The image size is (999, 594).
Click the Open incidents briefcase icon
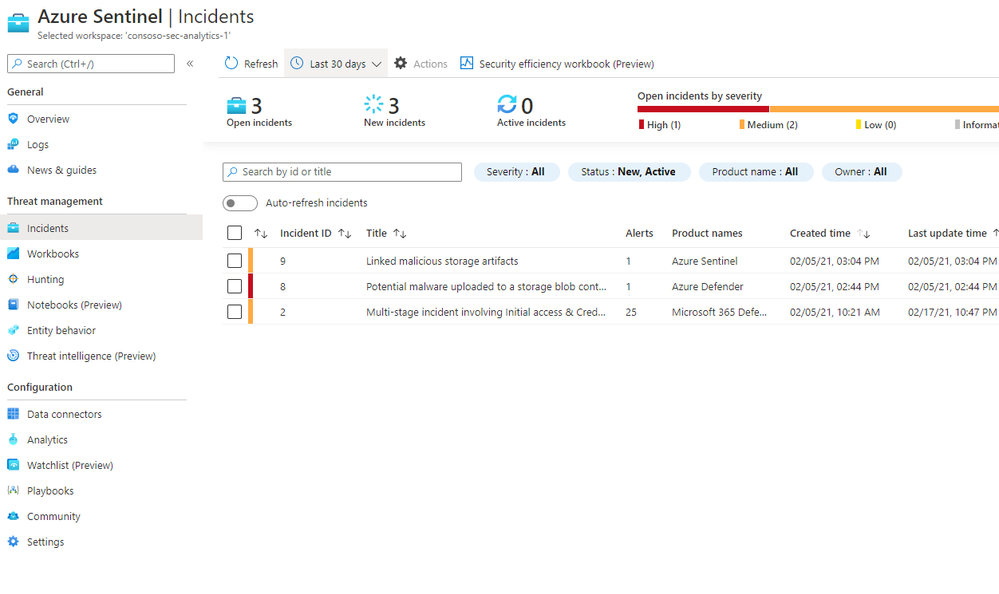[x=236, y=105]
